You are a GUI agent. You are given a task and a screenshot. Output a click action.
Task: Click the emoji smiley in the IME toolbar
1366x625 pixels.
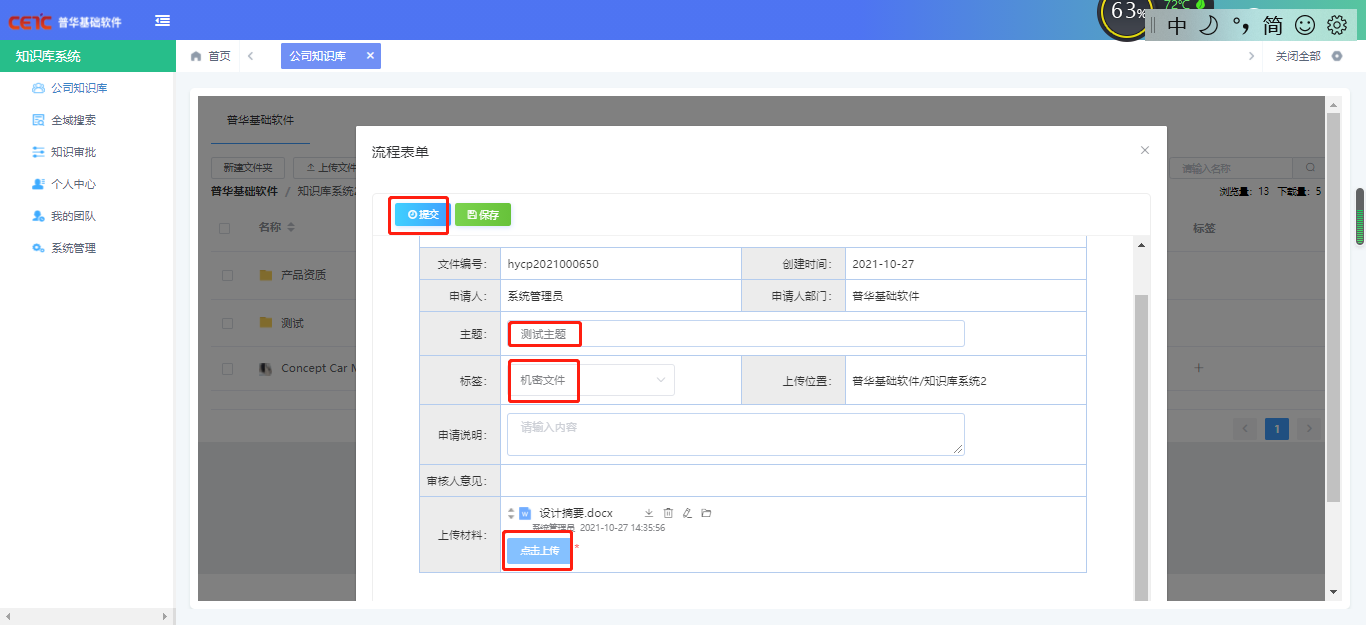tap(1305, 25)
